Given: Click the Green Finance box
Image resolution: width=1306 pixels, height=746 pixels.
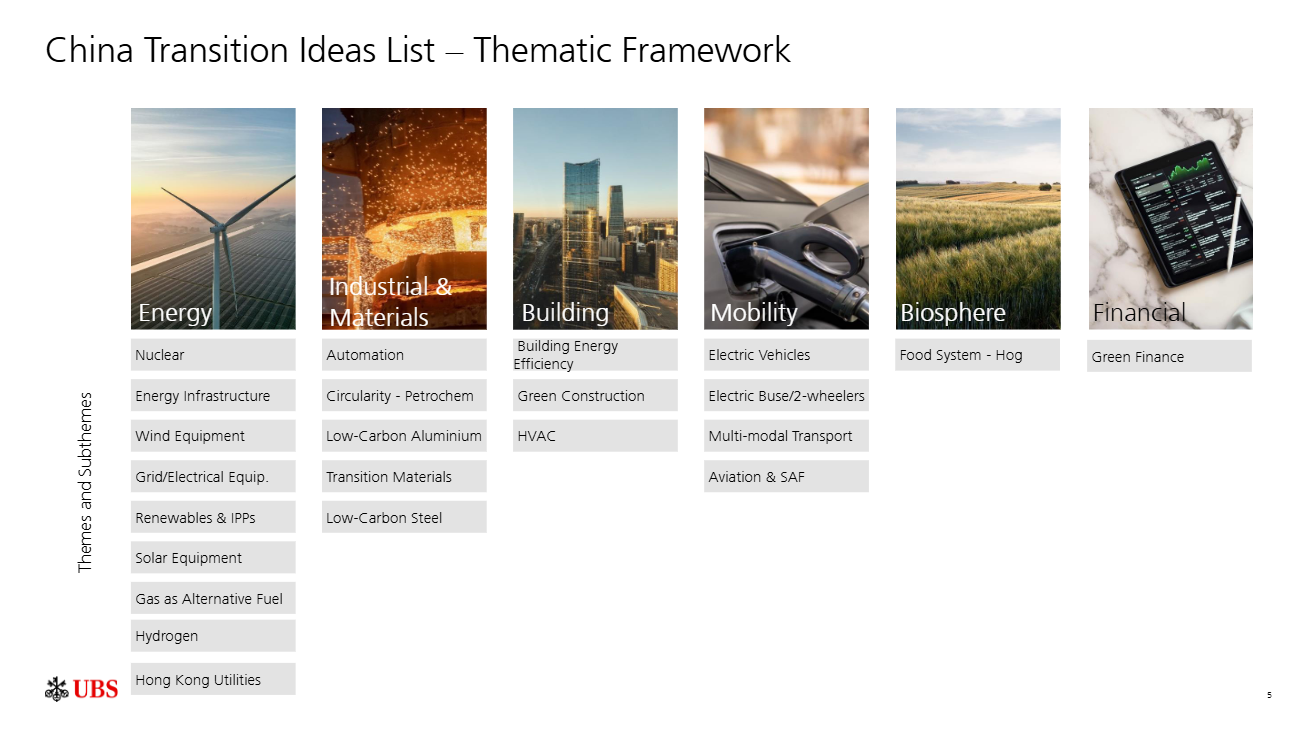Looking at the screenshot, I should tap(1169, 357).
